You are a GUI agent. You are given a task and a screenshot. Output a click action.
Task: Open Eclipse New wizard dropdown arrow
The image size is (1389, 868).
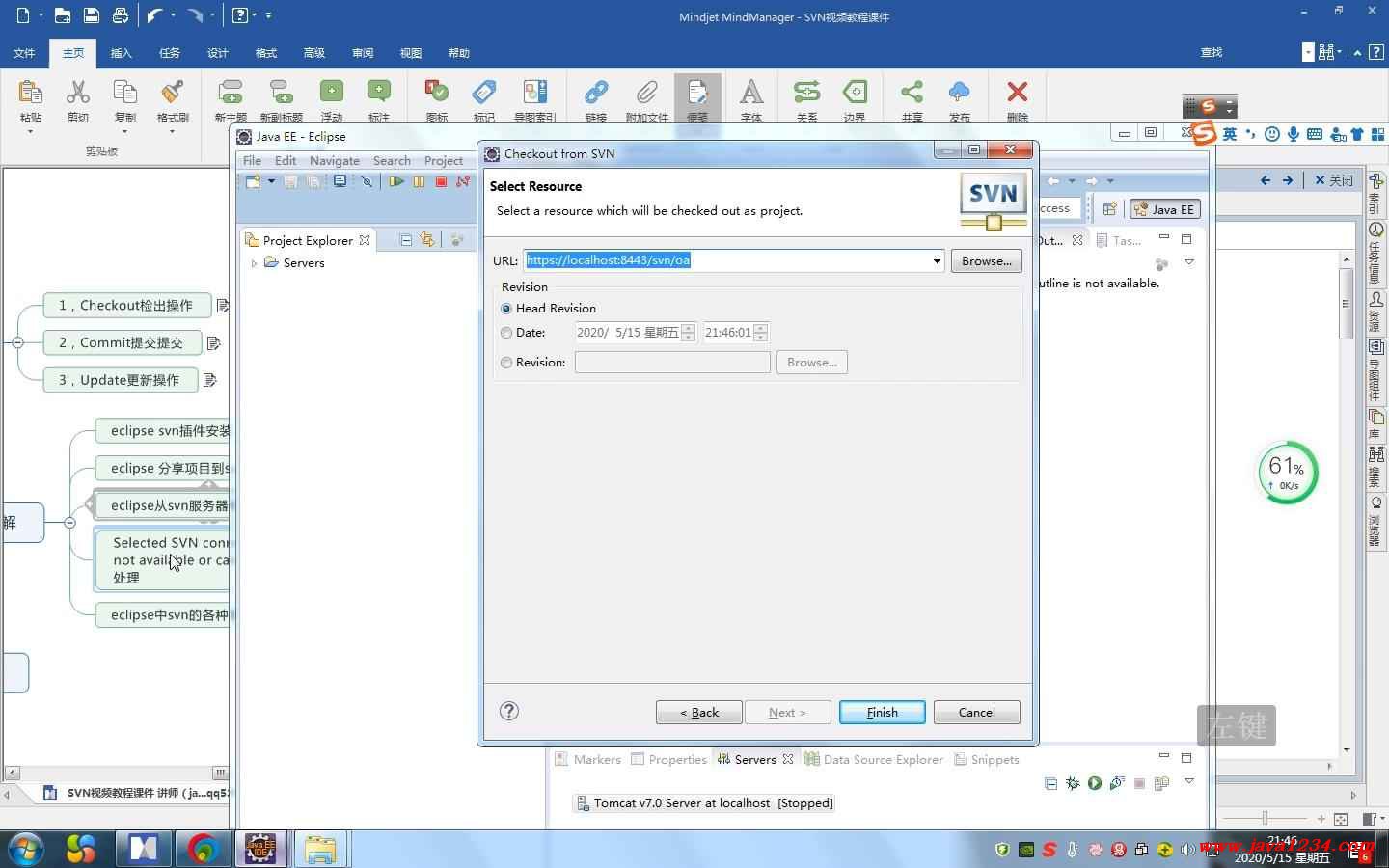[271, 181]
